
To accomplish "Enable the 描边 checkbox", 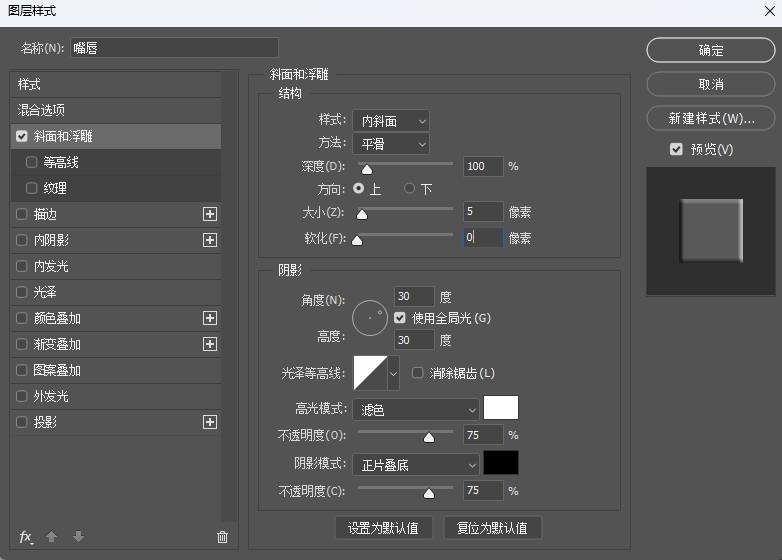I will point(21,214).
